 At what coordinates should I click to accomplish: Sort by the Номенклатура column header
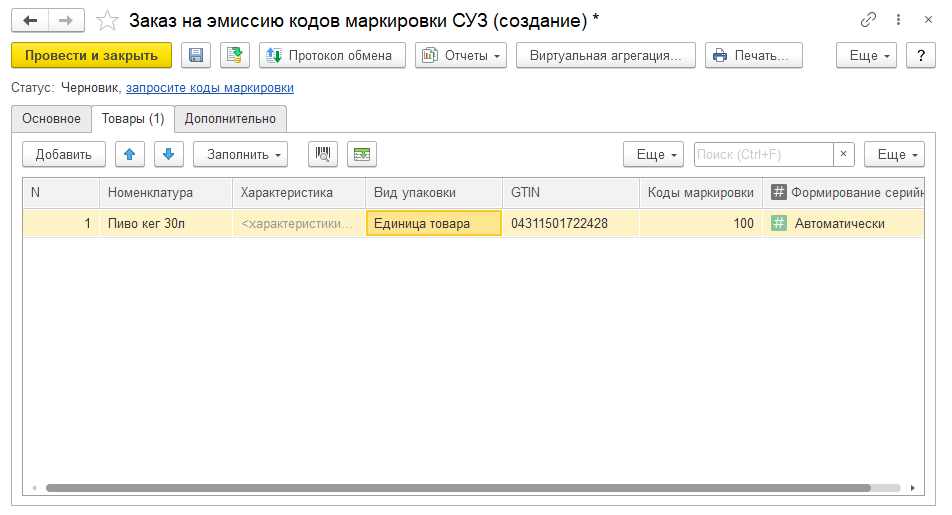[166, 193]
